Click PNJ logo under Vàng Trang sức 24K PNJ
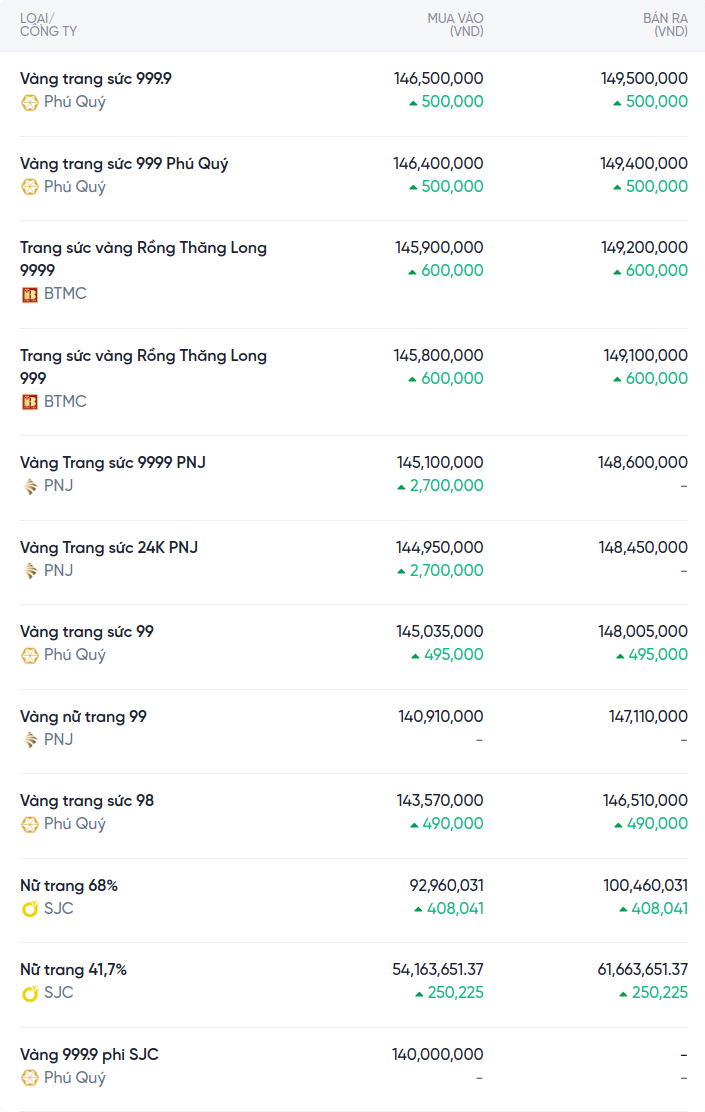The image size is (705, 1112). pyautogui.click(x=30, y=571)
